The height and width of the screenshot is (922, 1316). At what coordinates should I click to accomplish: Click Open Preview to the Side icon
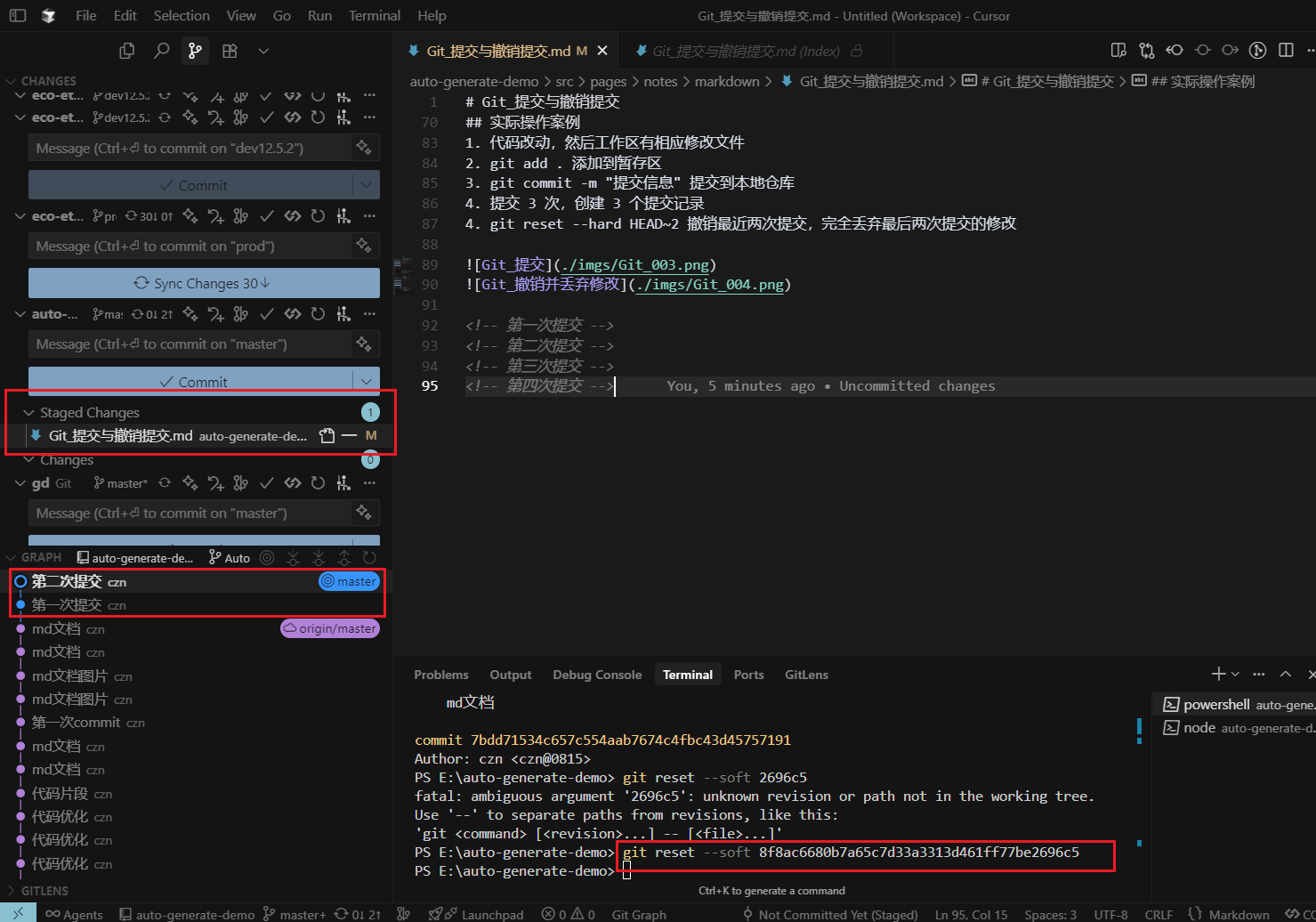point(1118,50)
